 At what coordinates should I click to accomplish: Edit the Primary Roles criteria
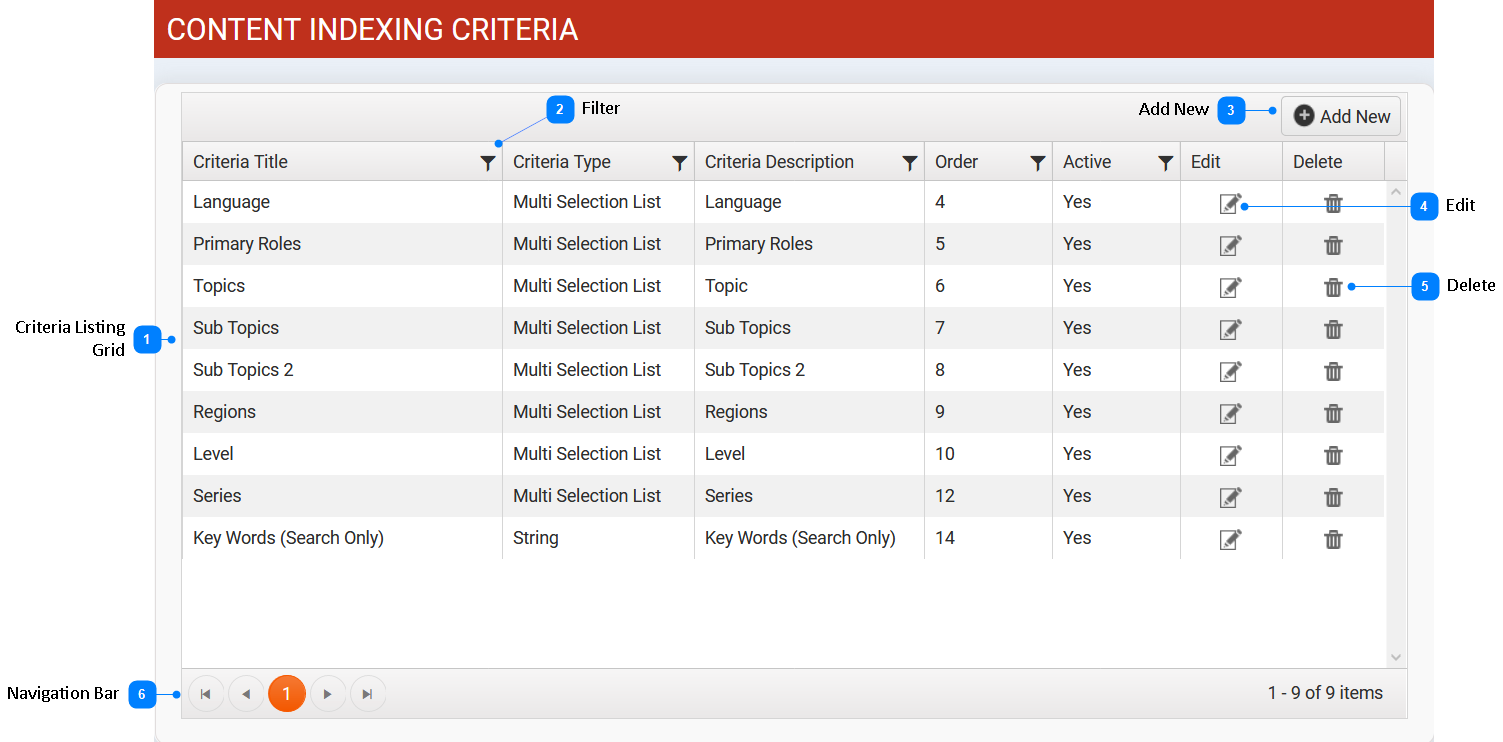[x=1230, y=246]
